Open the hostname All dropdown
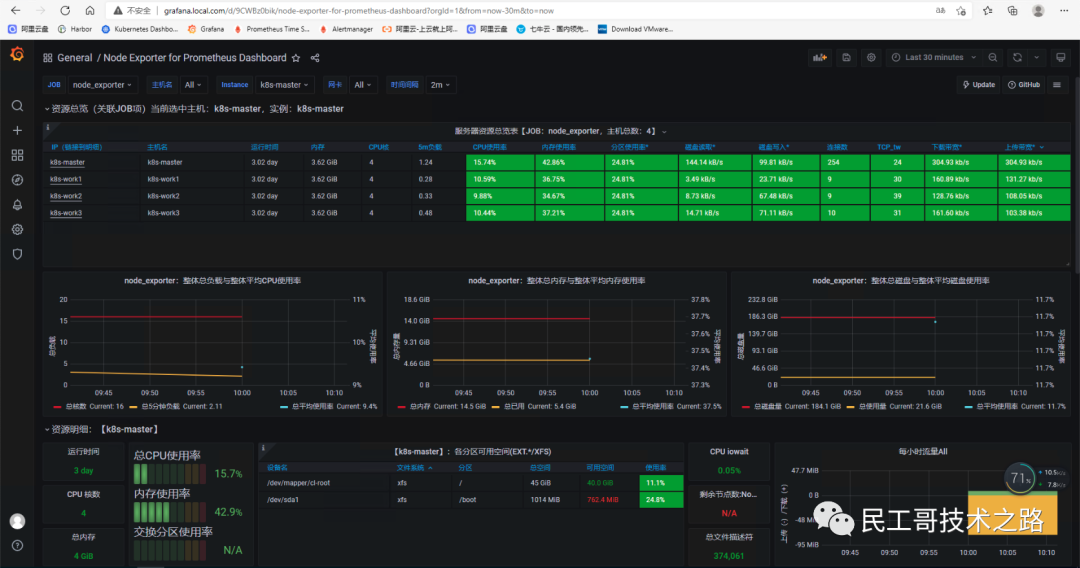This screenshot has width=1080, height=568. 193,85
